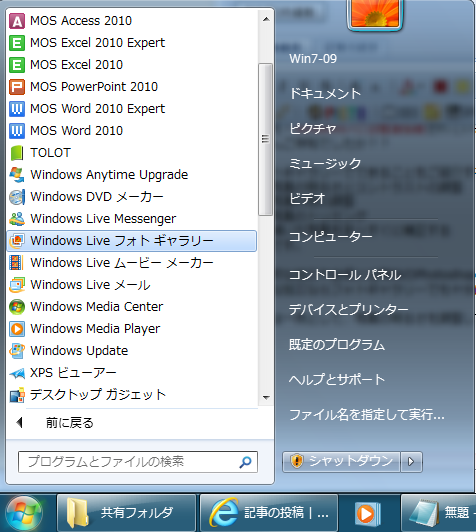Click the Windows Anytime Upgrade icon
The width and height of the screenshot is (476, 532).
(x=17, y=175)
